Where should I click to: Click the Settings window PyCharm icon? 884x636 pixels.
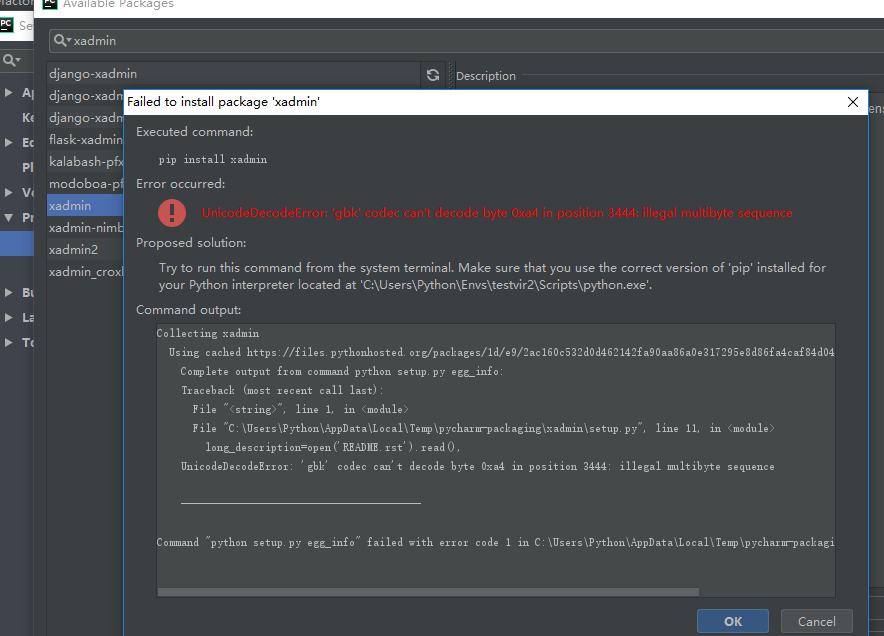click(x=6, y=25)
